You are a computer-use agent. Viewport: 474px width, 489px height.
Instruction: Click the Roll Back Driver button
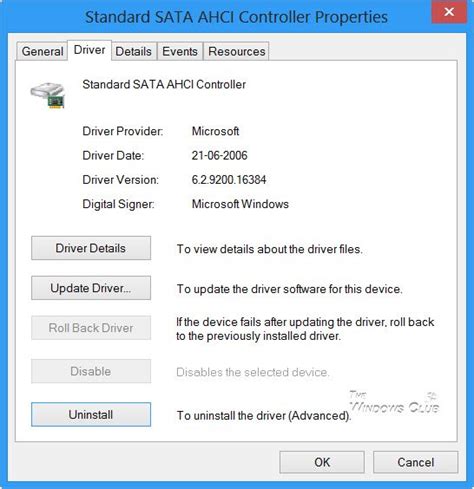(x=91, y=328)
